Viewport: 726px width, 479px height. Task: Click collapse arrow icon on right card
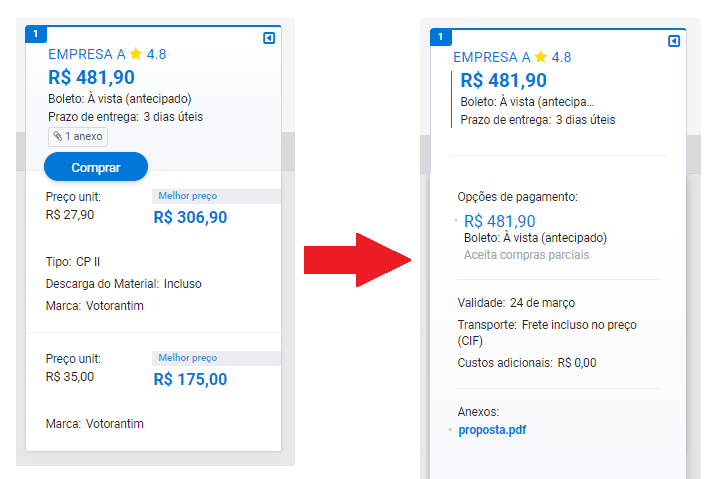pyautogui.click(x=674, y=41)
